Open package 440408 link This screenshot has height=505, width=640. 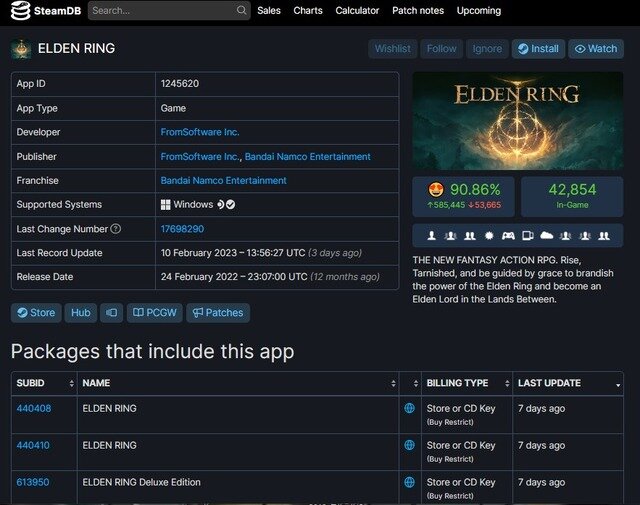tap(34, 408)
